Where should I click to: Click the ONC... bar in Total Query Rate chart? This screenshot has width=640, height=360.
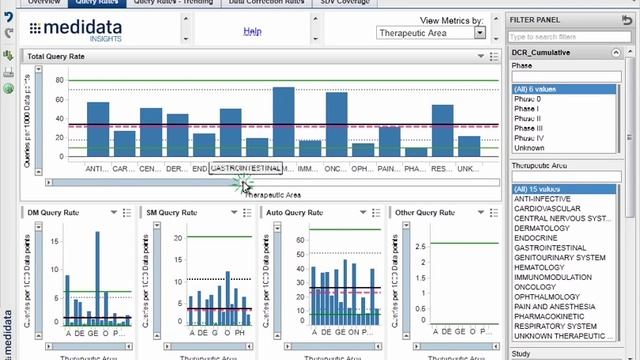pos(337,124)
